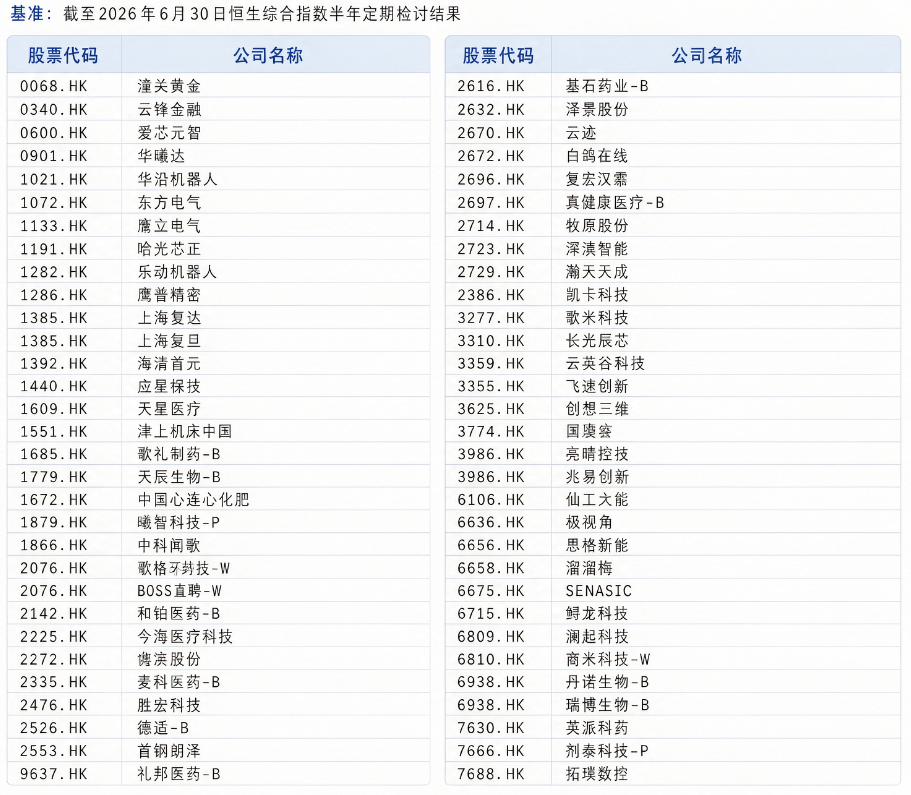Screen dimensions: 911x795
Task: Select company name 歌米科技
Action: click(x=597, y=318)
